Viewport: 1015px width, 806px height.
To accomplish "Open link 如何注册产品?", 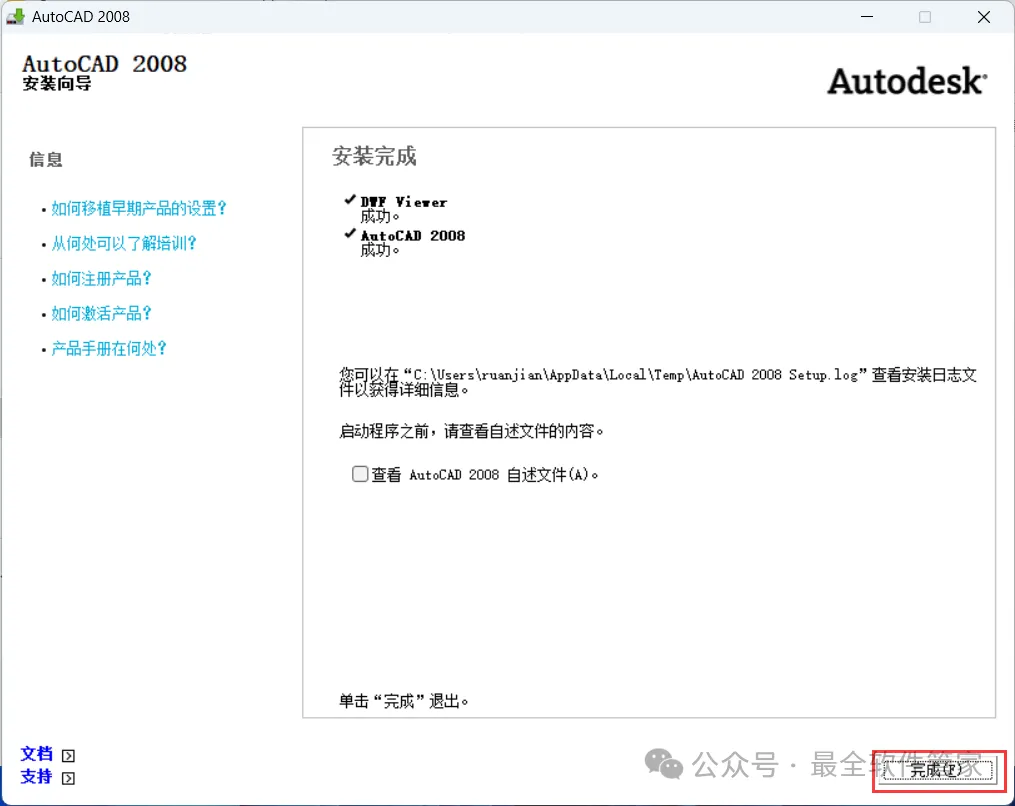I will point(101,278).
